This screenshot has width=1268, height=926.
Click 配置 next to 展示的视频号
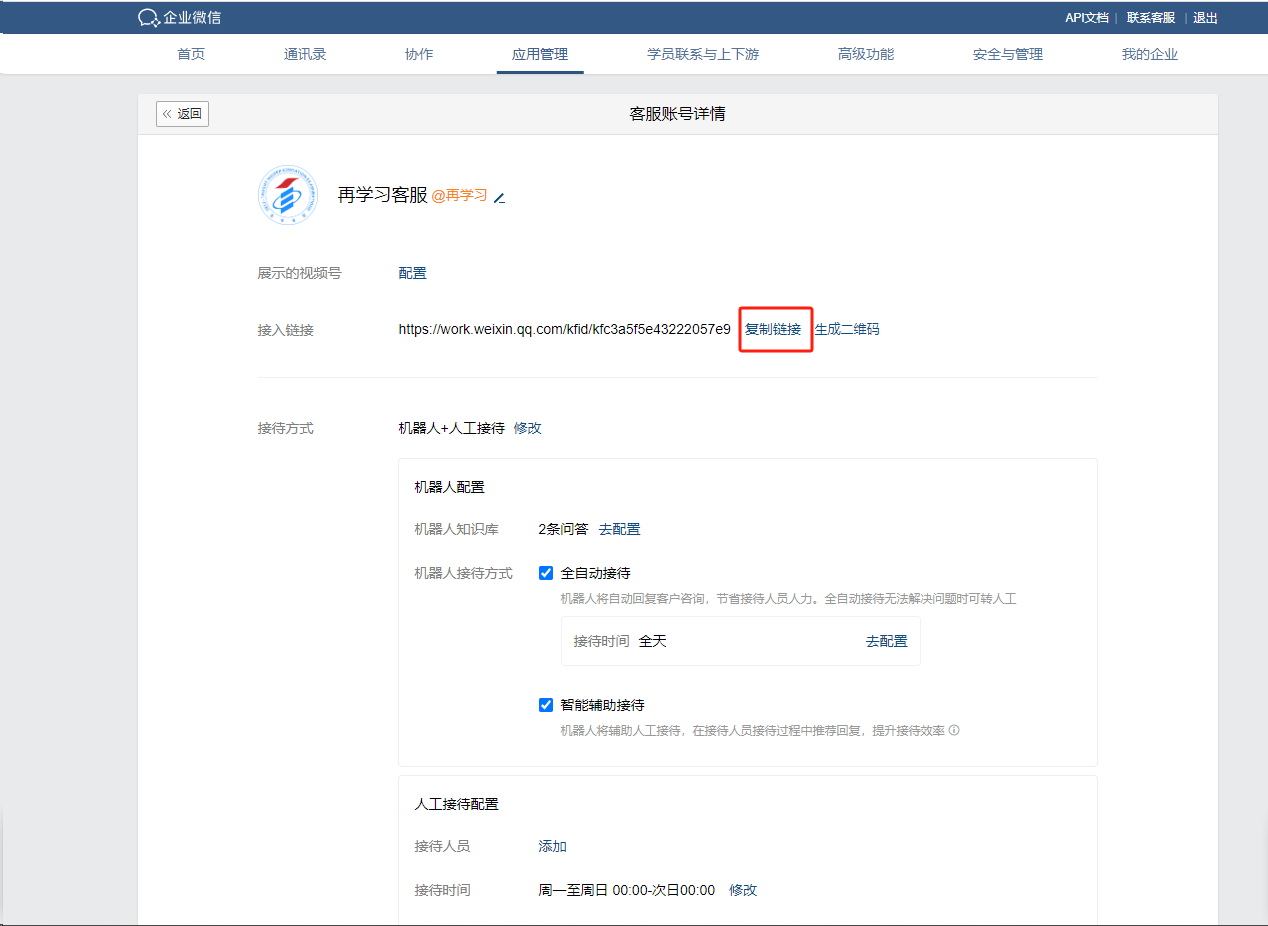coord(413,273)
